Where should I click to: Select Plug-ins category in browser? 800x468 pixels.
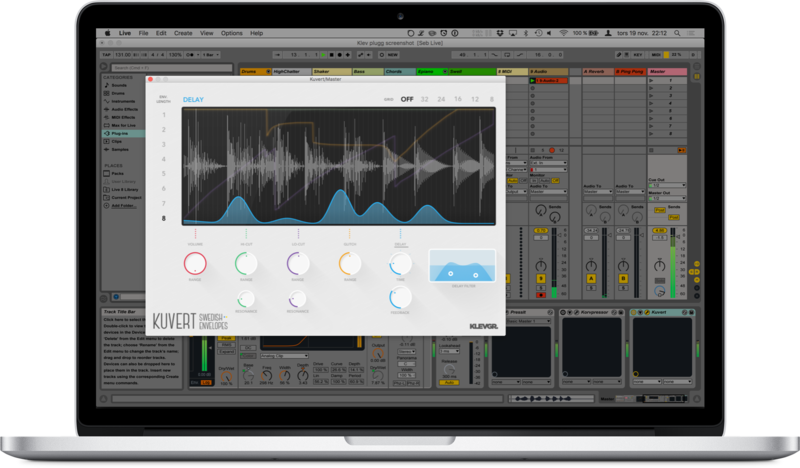coord(122,132)
